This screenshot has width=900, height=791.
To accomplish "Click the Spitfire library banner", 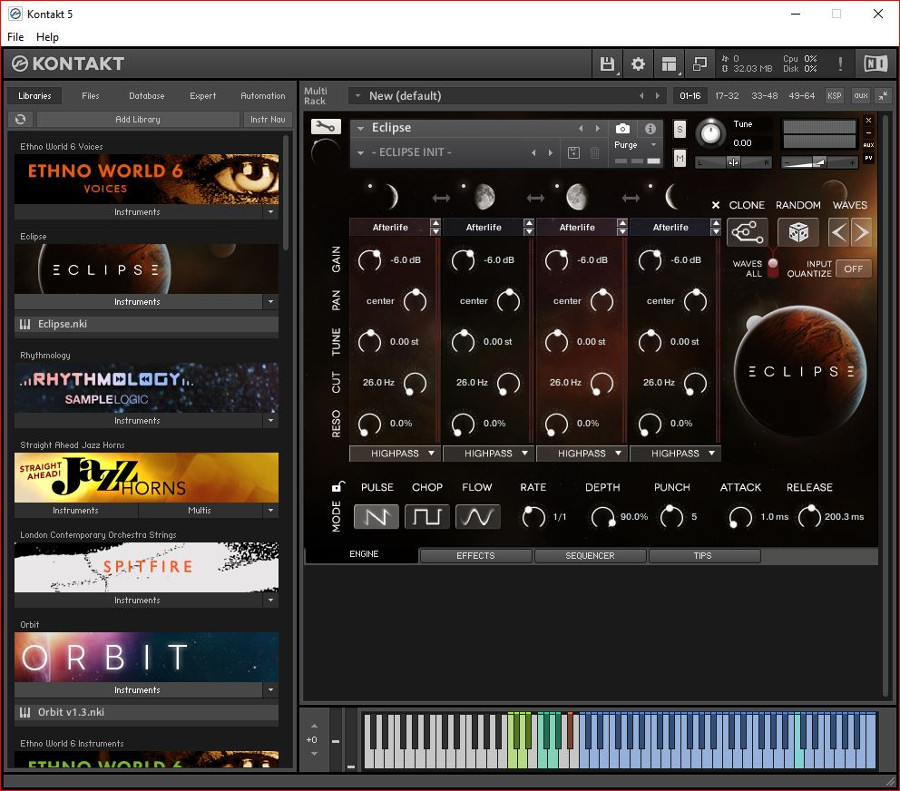I will 146,567.
